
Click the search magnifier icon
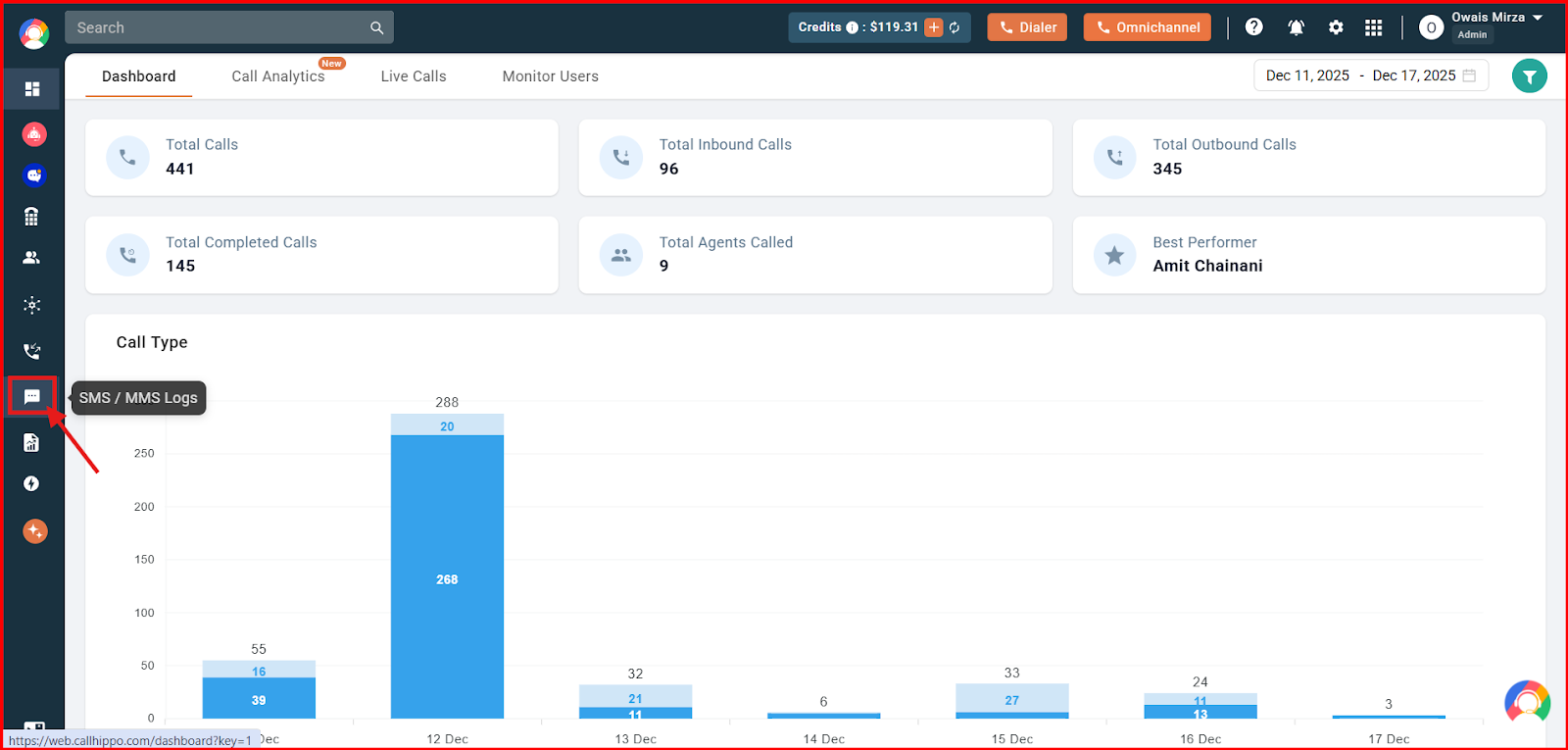click(x=376, y=28)
